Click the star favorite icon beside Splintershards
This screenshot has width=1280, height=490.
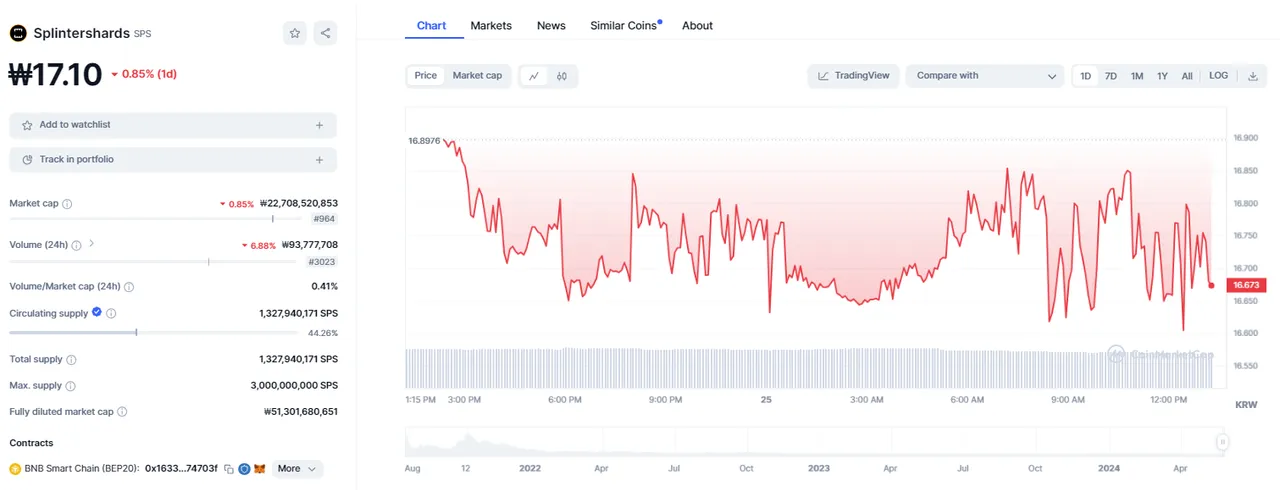coord(295,33)
